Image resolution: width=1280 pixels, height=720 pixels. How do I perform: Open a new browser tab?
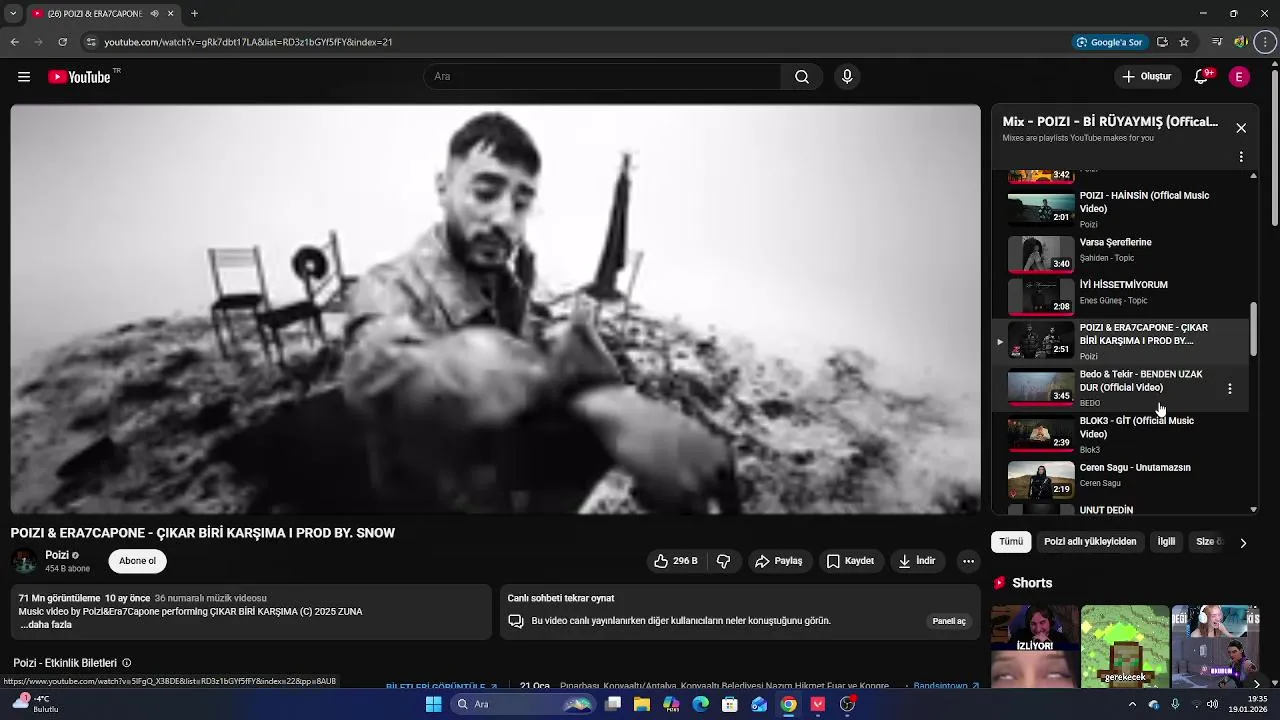[194, 14]
